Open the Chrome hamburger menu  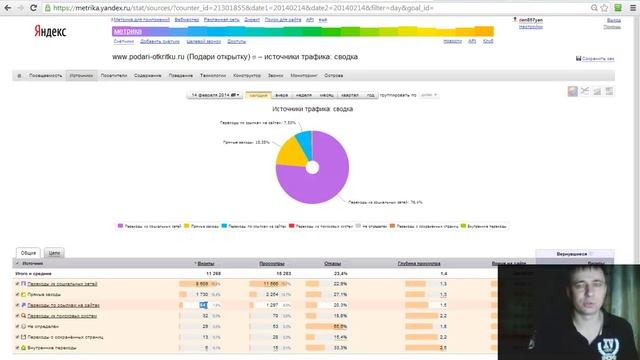tap(632, 8)
